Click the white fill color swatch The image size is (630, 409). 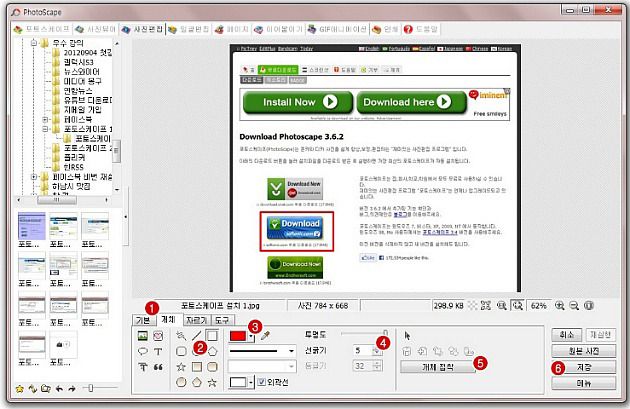click(x=237, y=382)
